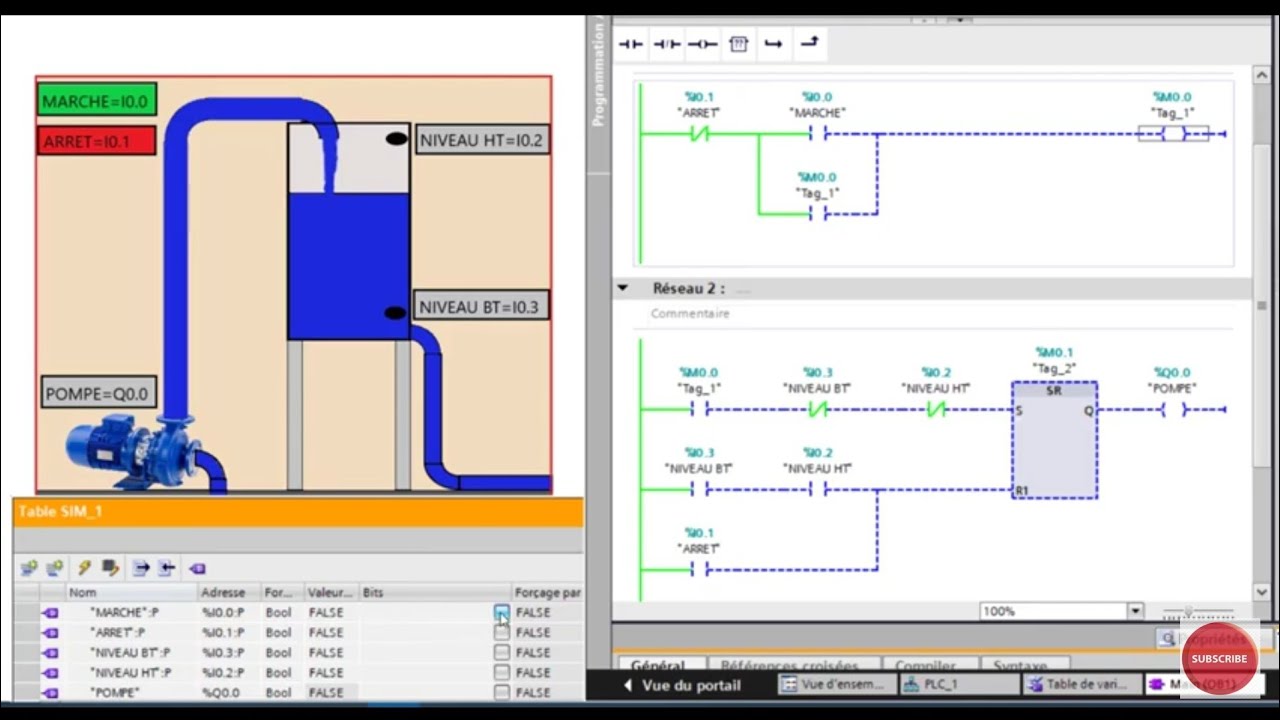Image resolution: width=1280 pixels, height=720 pixels.
Task: Click the tag icon of the ARRET row
Action: [50, 632]
